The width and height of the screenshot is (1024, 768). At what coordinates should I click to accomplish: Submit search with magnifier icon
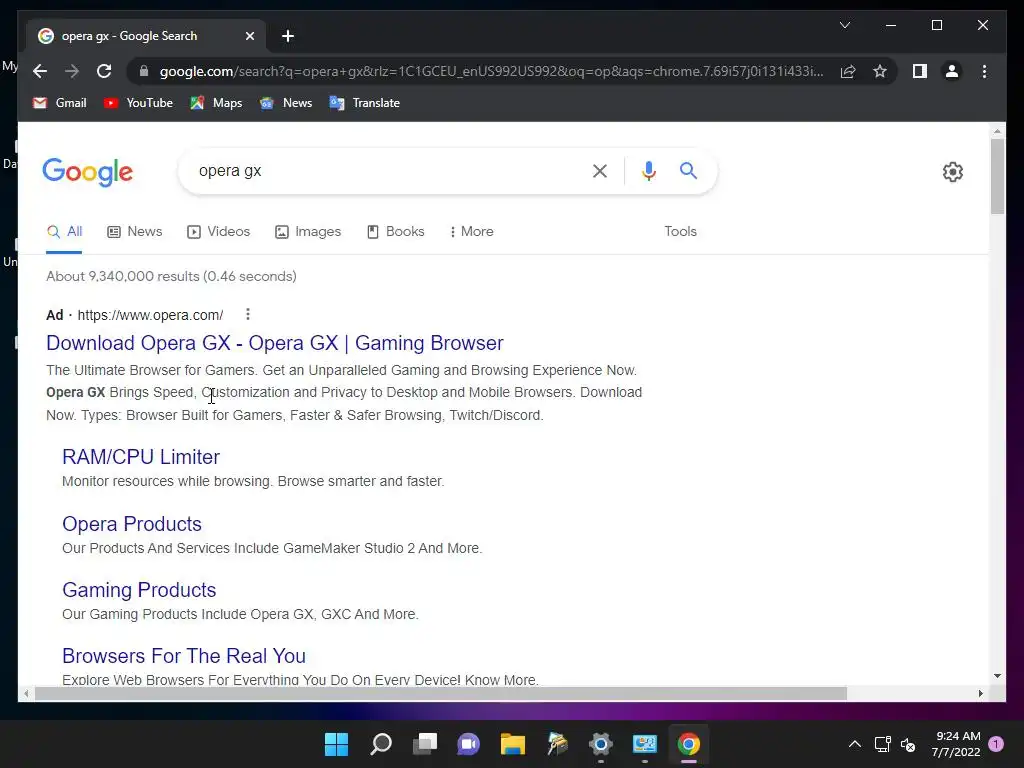pyautogui.click(x=688, y=171)
